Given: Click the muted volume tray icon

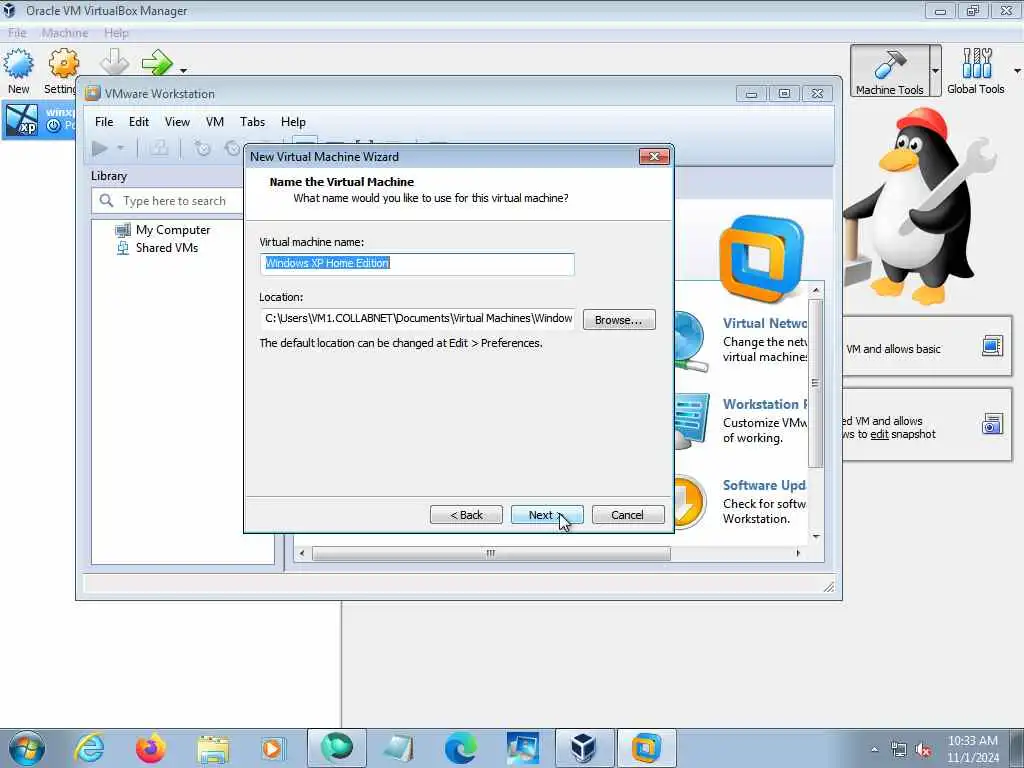Looking at the screenshot, I should (923, 750).
